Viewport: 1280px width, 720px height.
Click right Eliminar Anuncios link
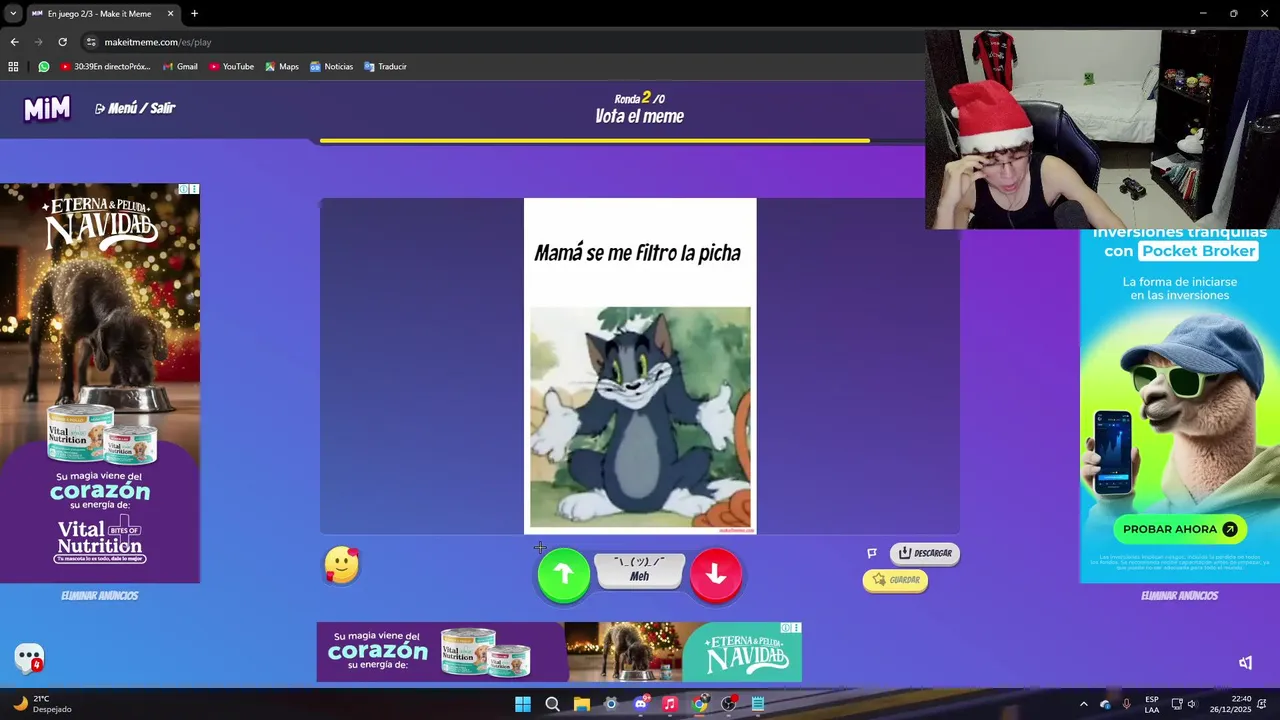coord(1179,596)
